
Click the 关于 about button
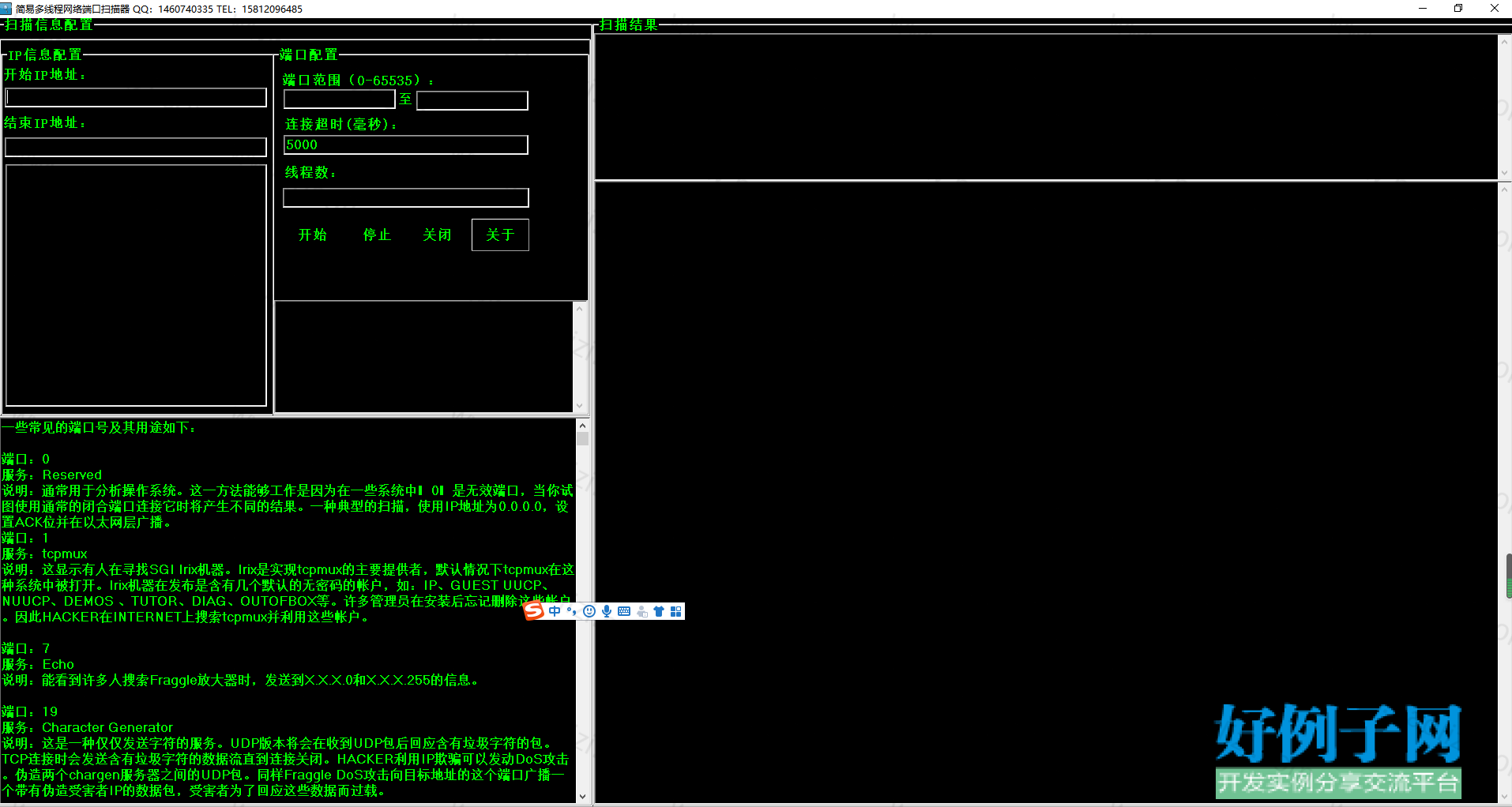click(x=500, y=235)
